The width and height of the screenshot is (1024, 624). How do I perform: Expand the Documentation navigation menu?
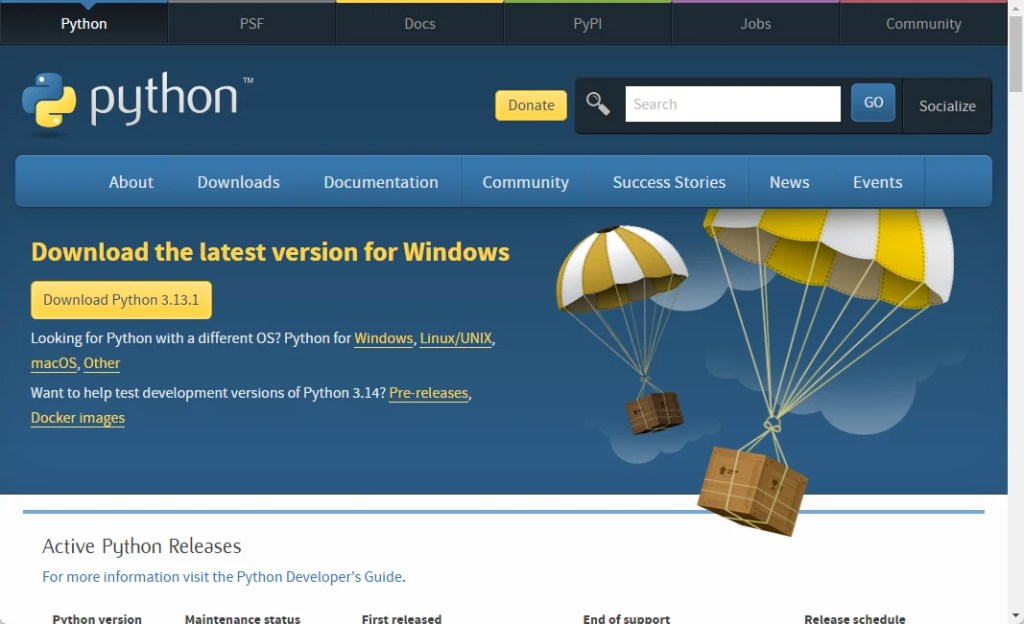pyautogui.click(x=380, y=182)
